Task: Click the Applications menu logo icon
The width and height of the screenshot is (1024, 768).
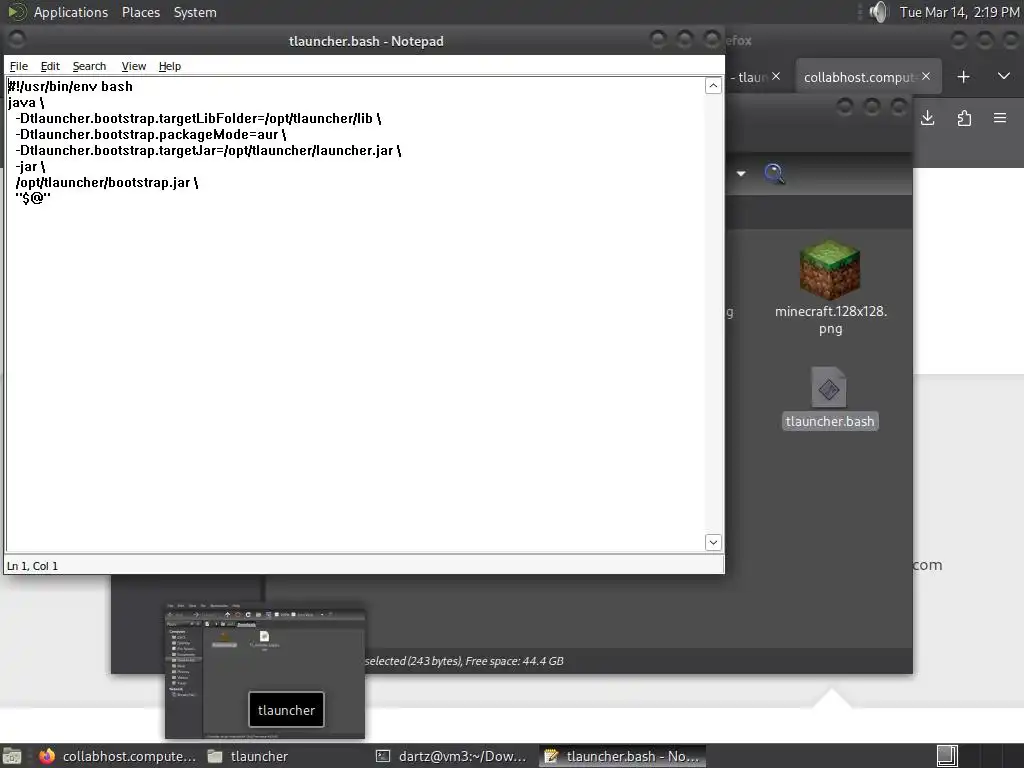Action: pos(17,12)
